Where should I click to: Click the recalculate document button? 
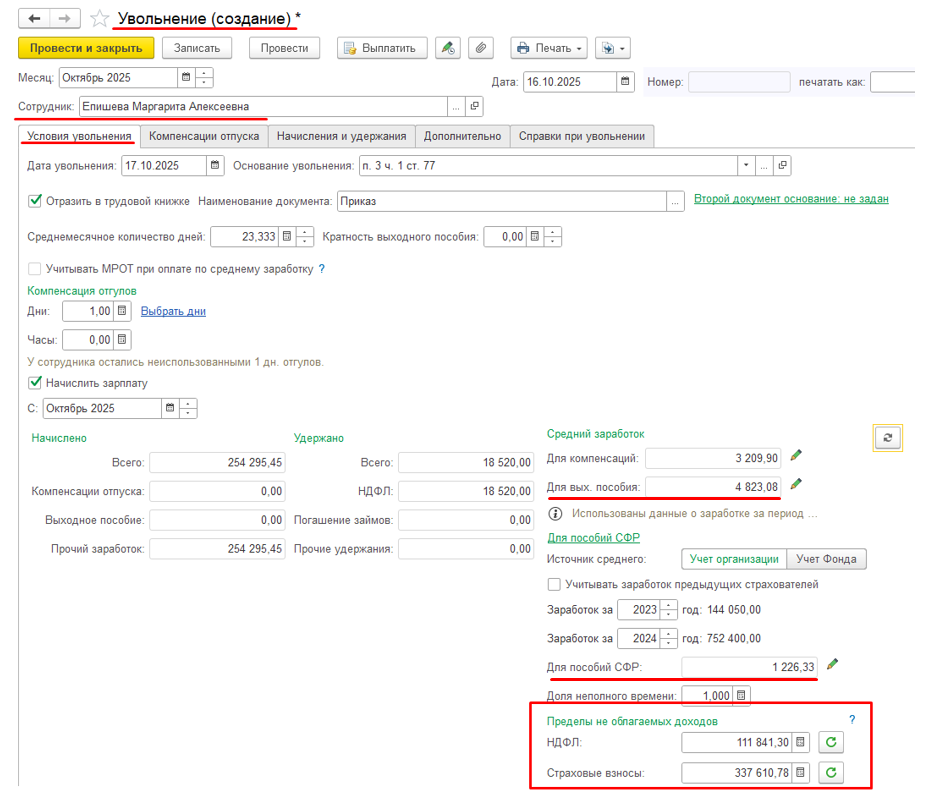coord(887,437)
